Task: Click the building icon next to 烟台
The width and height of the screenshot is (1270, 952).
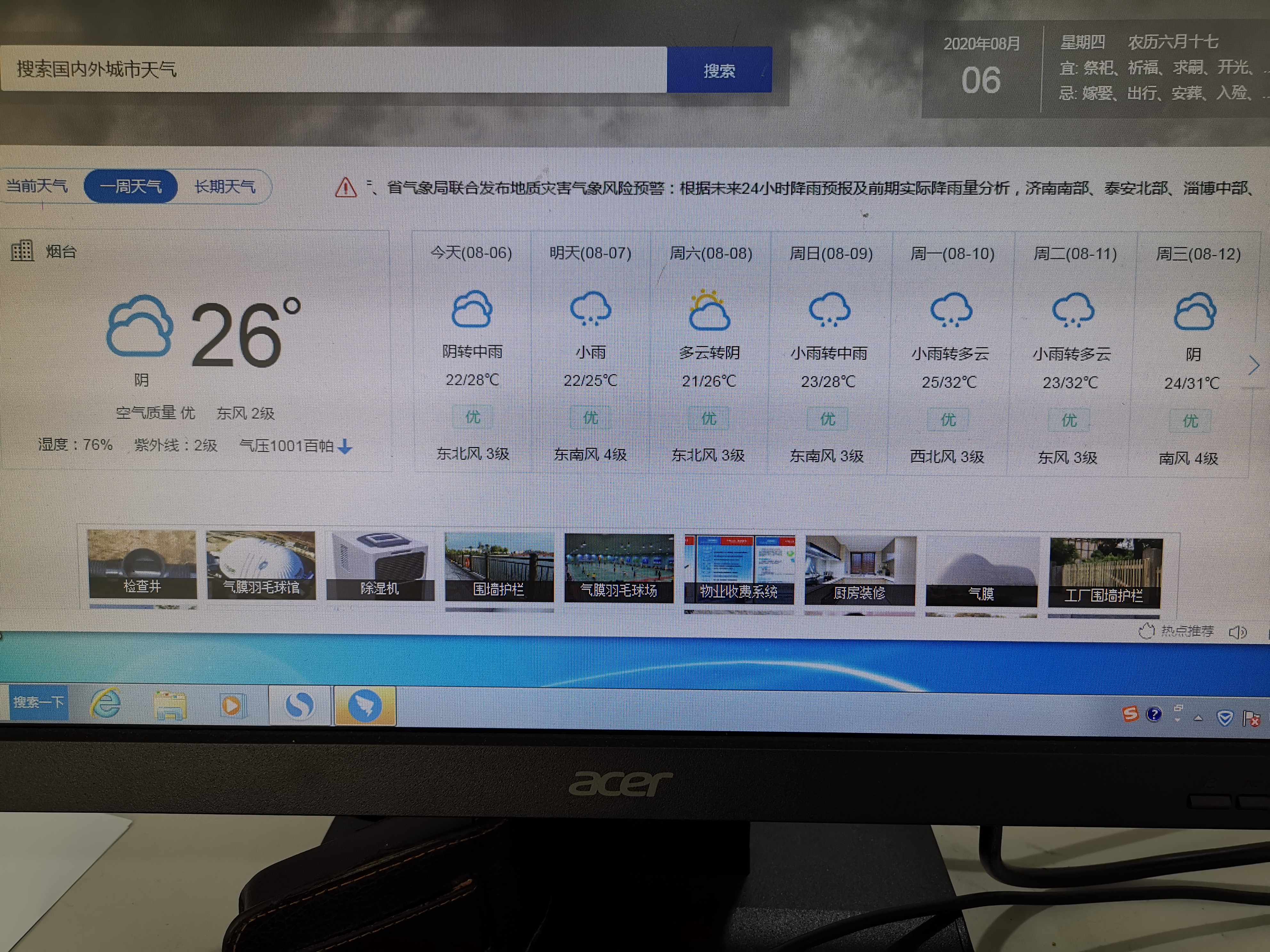Action: pos(22,251)
